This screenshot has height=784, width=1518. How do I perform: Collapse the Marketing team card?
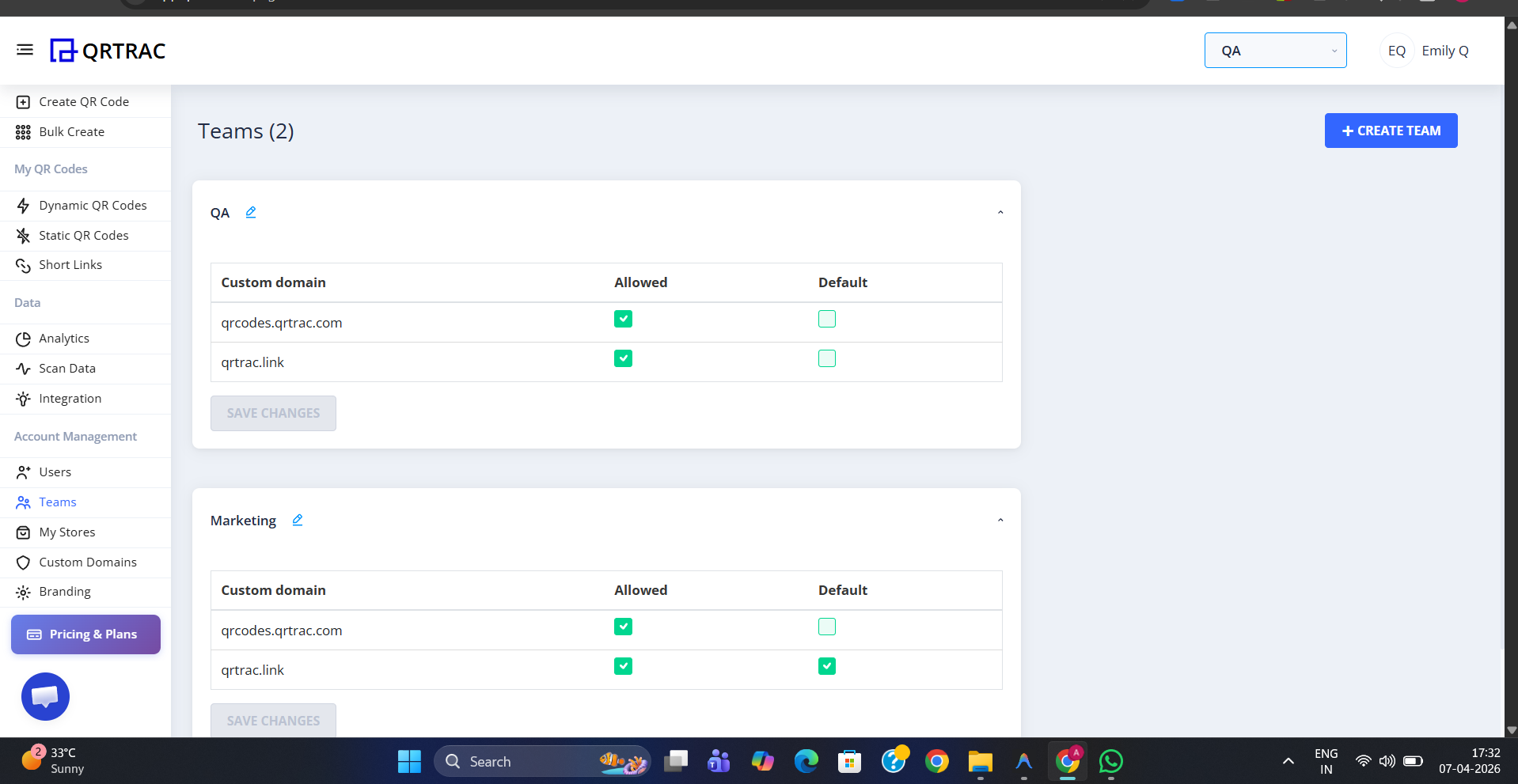1000,520
